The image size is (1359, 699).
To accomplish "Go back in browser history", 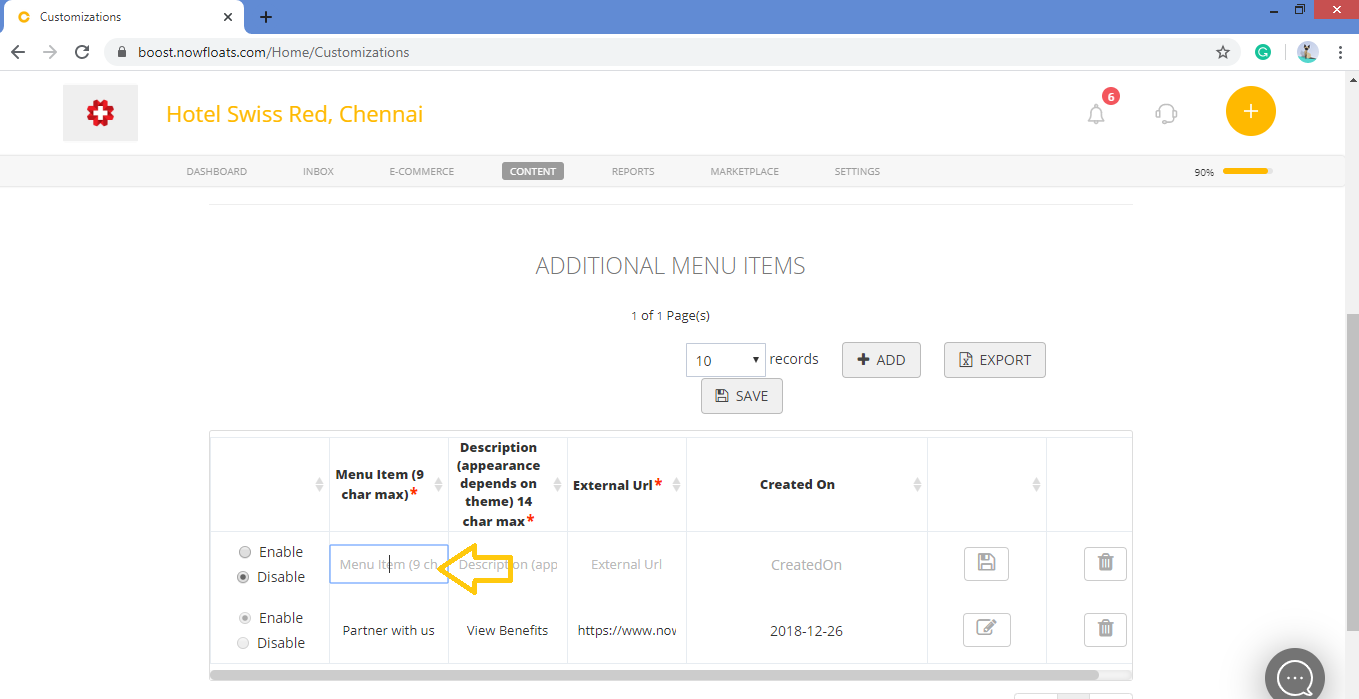I will 18,52.
